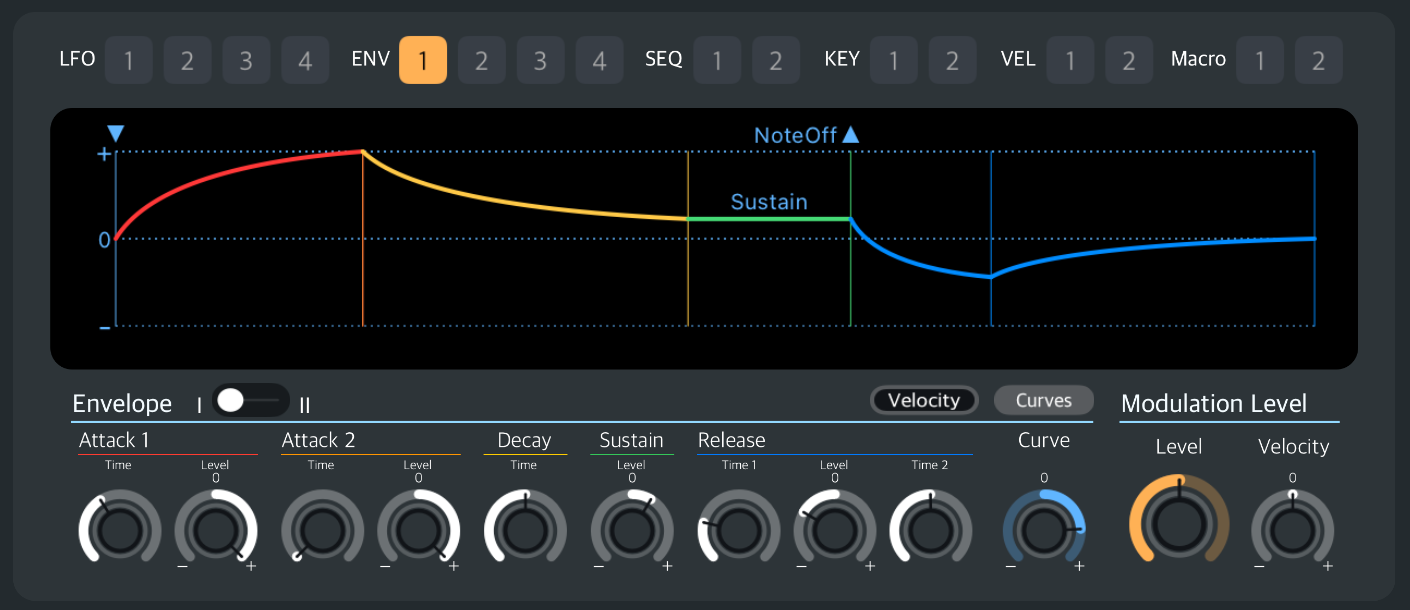This screenshot has height=610, width=1410.
Task: Click the green Sustain segment in graph
Action: pos(769,218)
